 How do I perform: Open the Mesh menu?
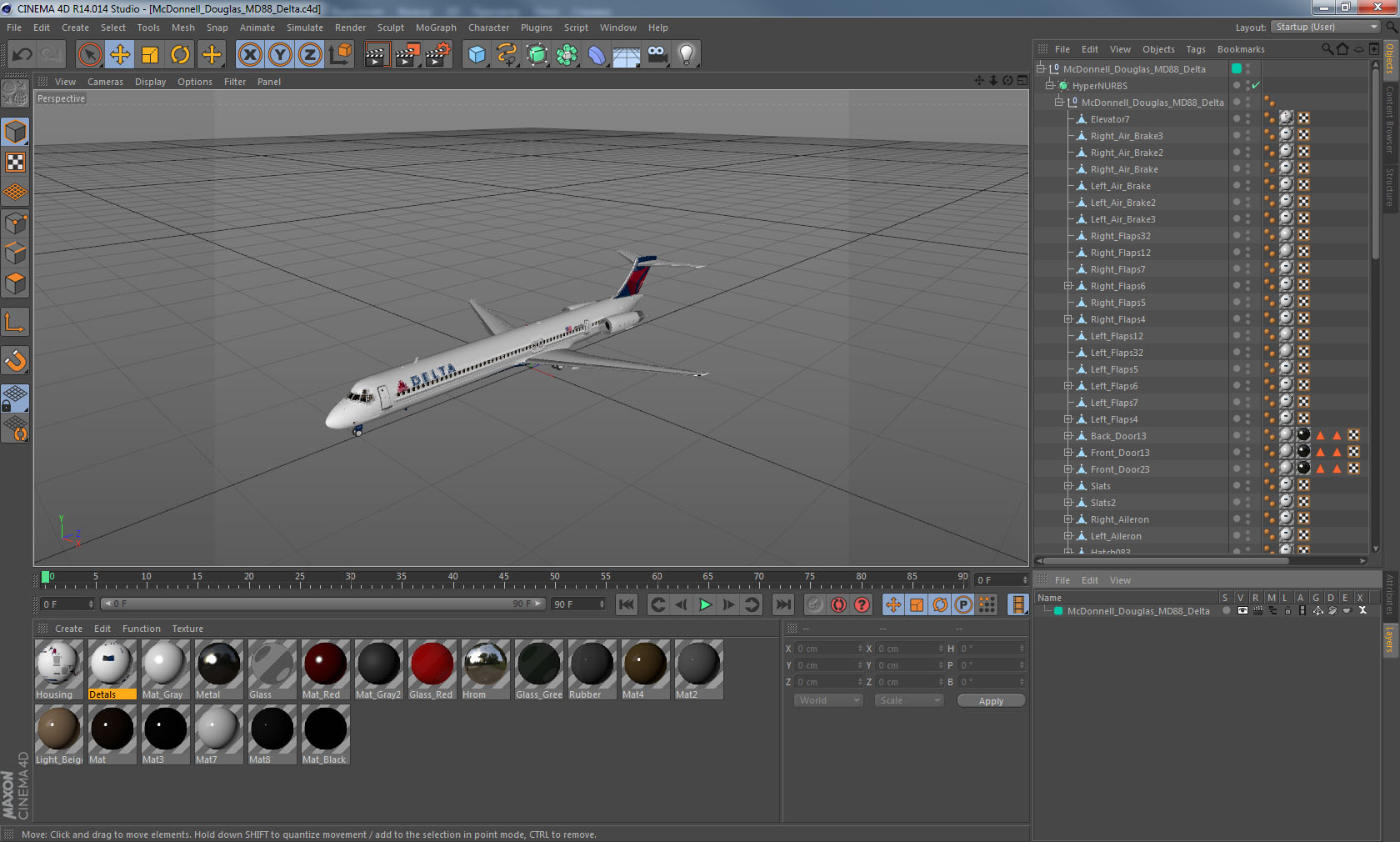pos(183,28)
